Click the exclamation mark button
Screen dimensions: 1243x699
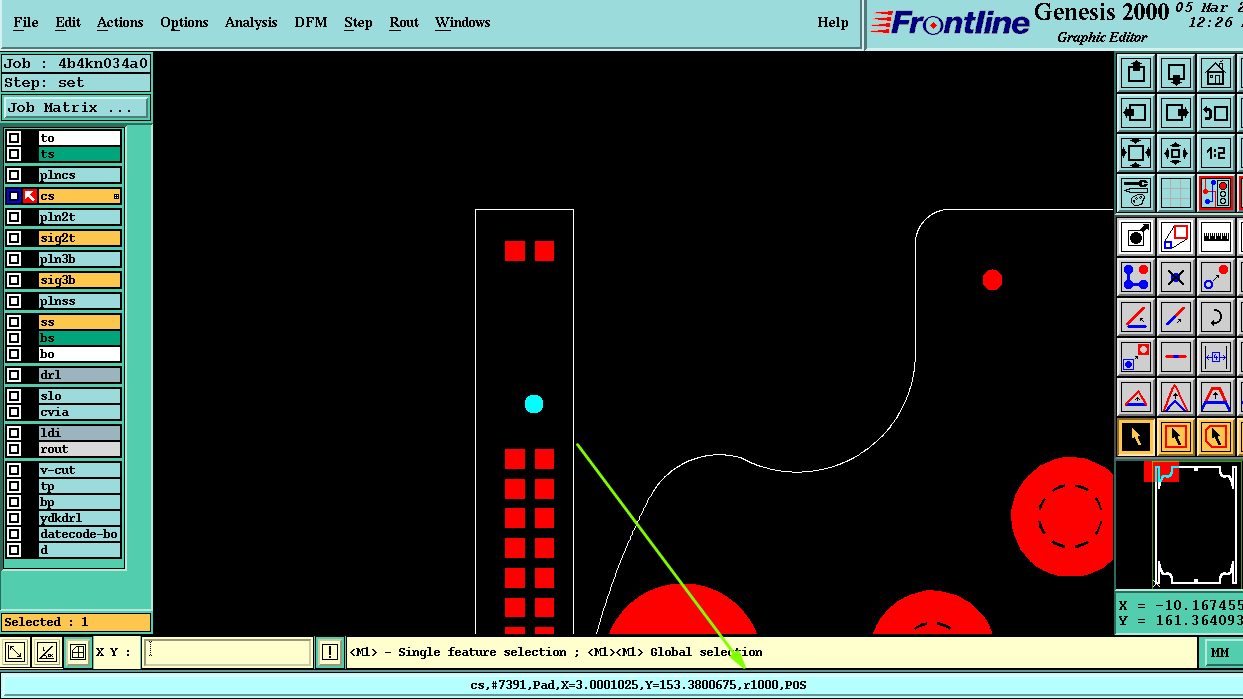pyautogui.click(x=330, y=653)
